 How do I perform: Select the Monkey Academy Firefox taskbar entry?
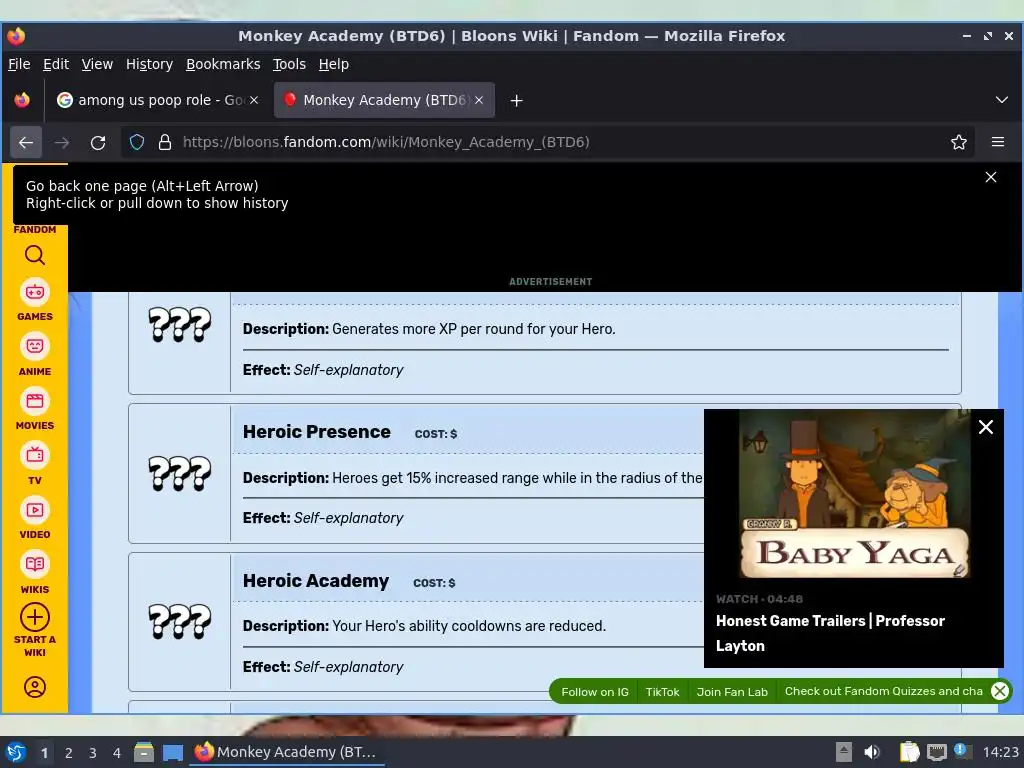287,752
